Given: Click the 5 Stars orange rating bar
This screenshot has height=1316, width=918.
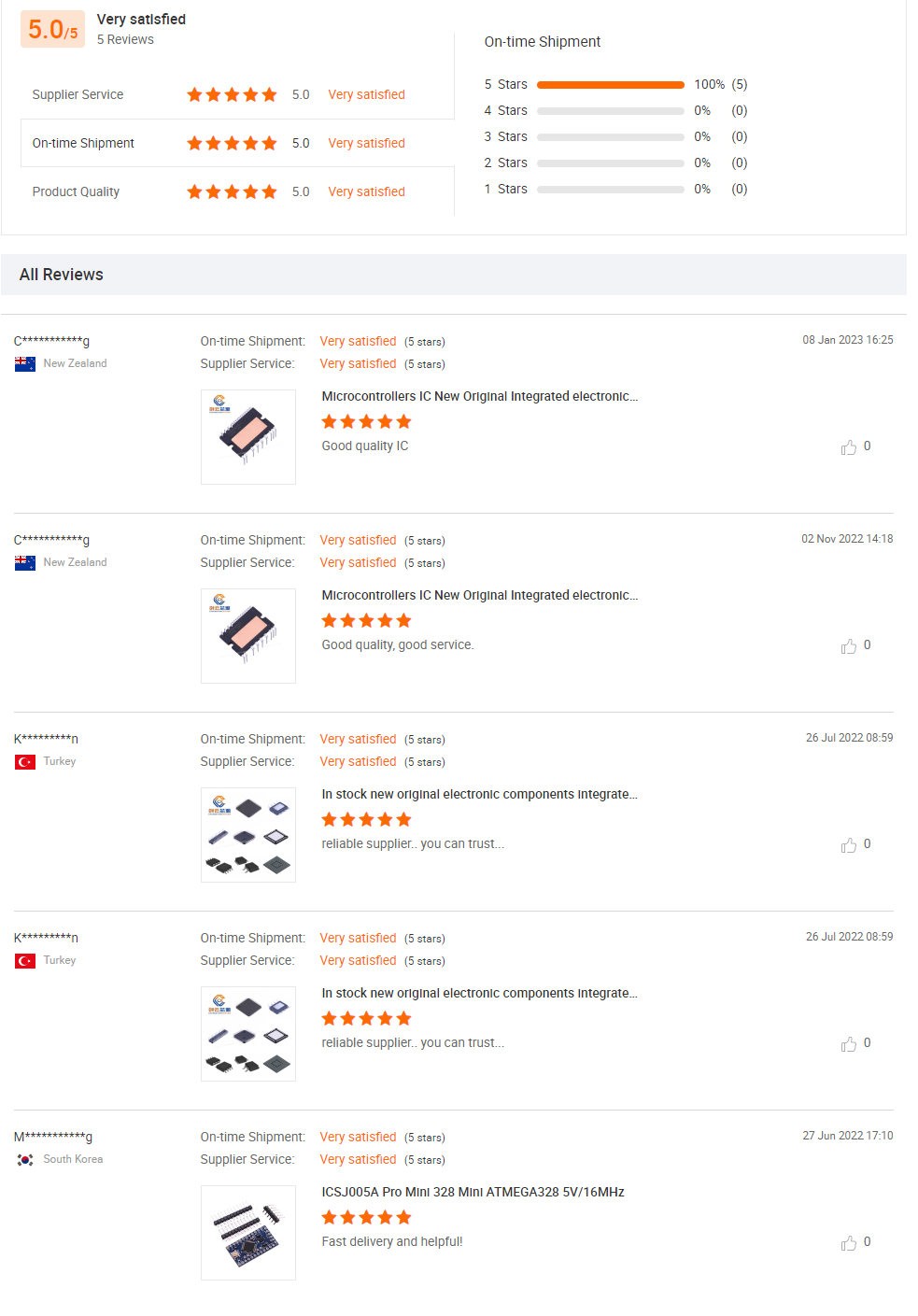Looking at the screenshot, I should tap(611, 85).
